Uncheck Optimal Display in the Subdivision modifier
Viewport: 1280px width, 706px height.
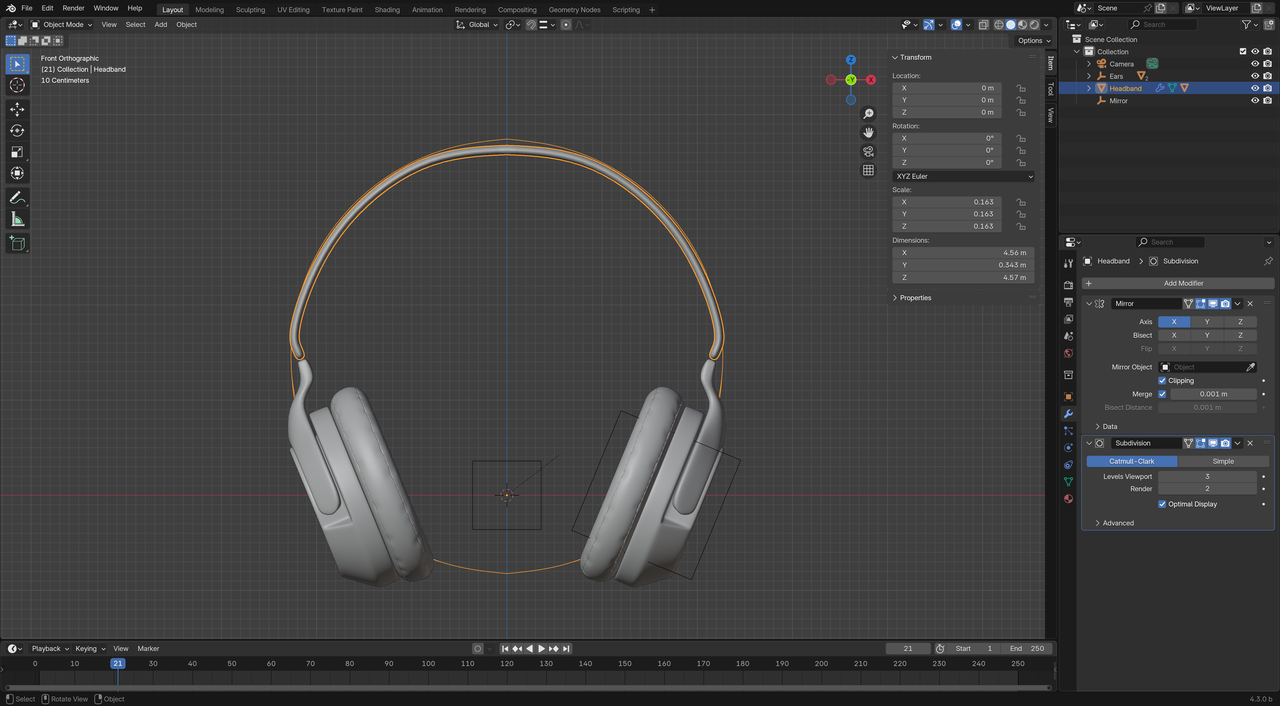point(1162,504)
